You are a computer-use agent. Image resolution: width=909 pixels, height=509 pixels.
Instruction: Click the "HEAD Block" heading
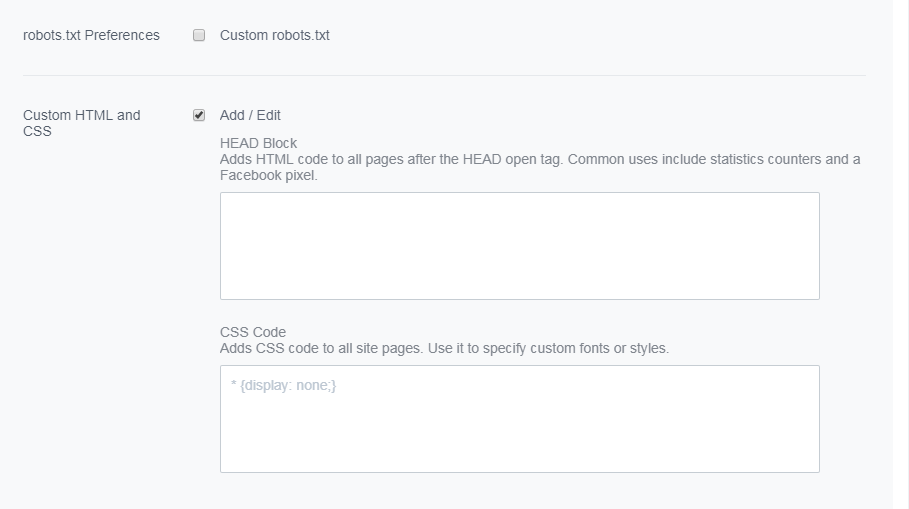click(258, 143)
